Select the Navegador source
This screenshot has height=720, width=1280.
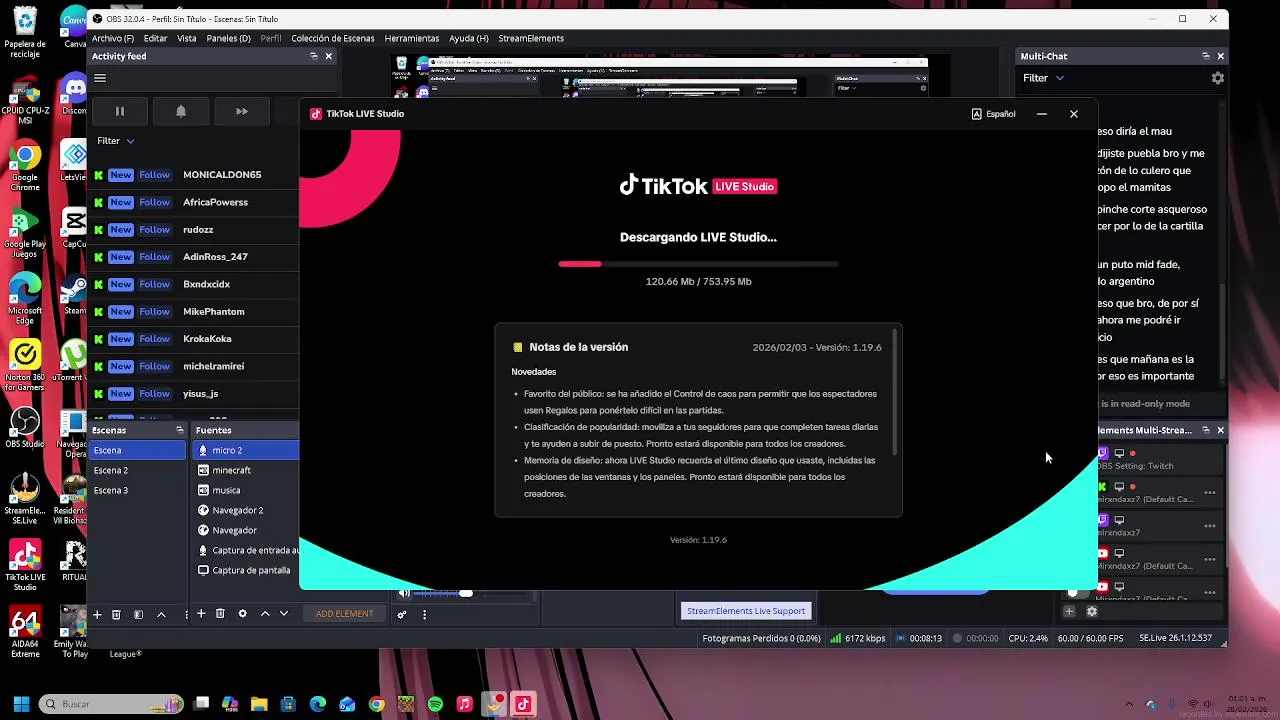click(246, 530)
